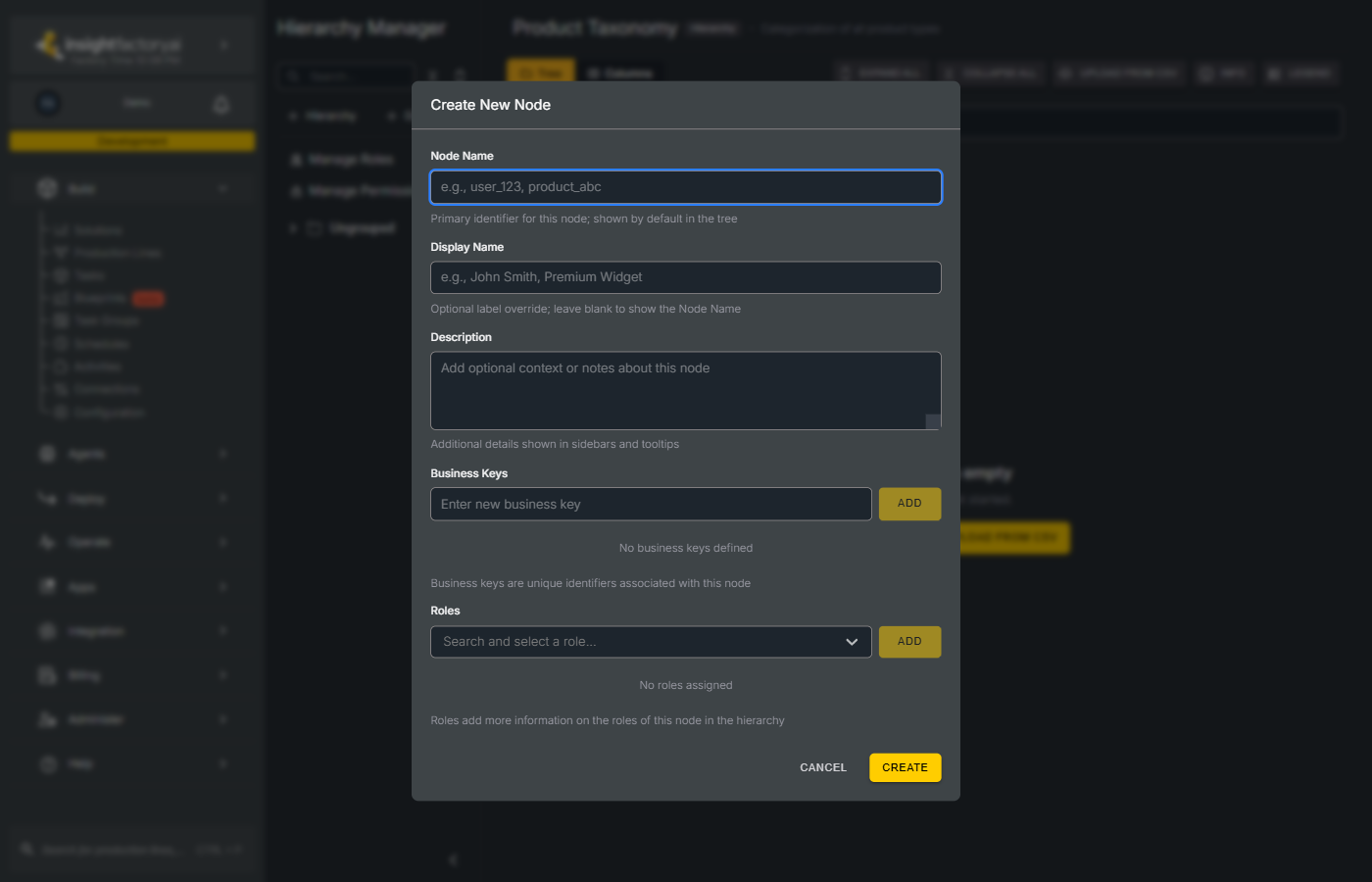Click the Help icon in the sidebar

tap(46, 763)
